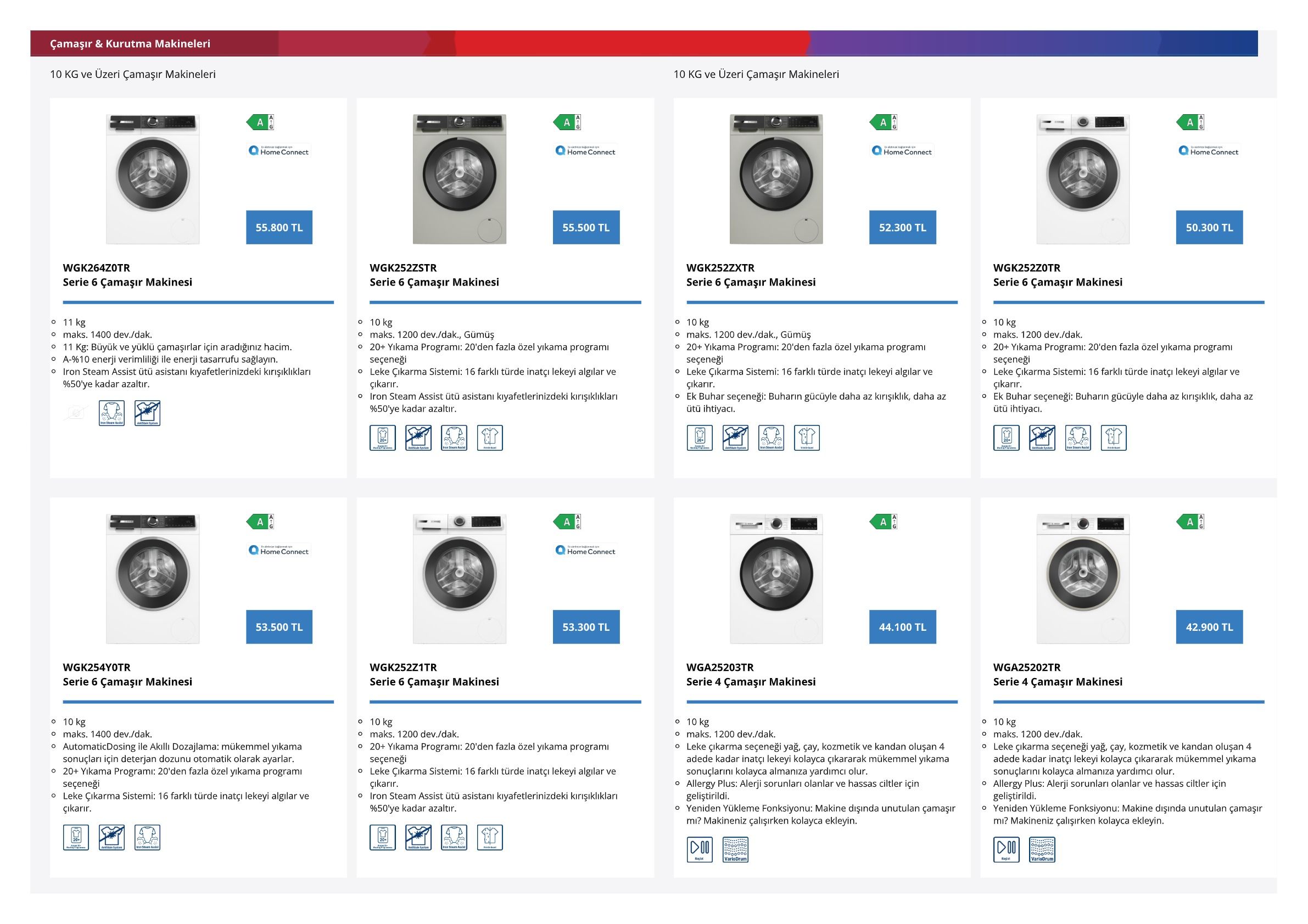Click the 55.500 TL price tag
1308x924 pixels.
tap(586, 227)
